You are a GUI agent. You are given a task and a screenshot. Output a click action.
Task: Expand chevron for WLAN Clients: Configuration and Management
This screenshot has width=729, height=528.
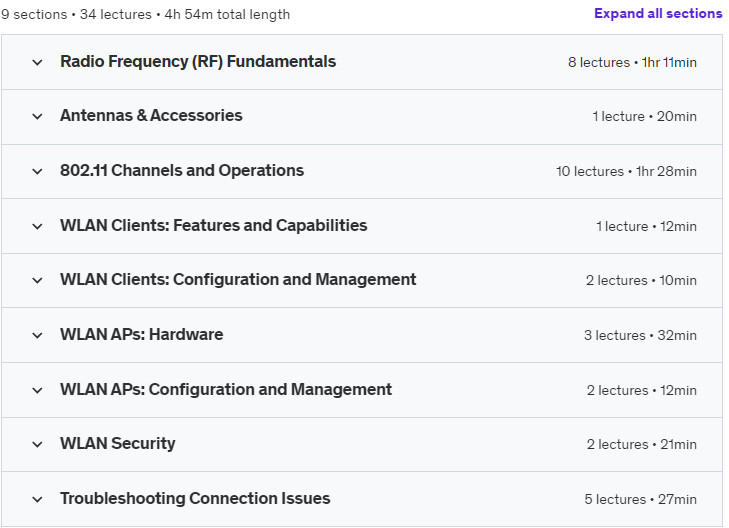pos(37,280)
